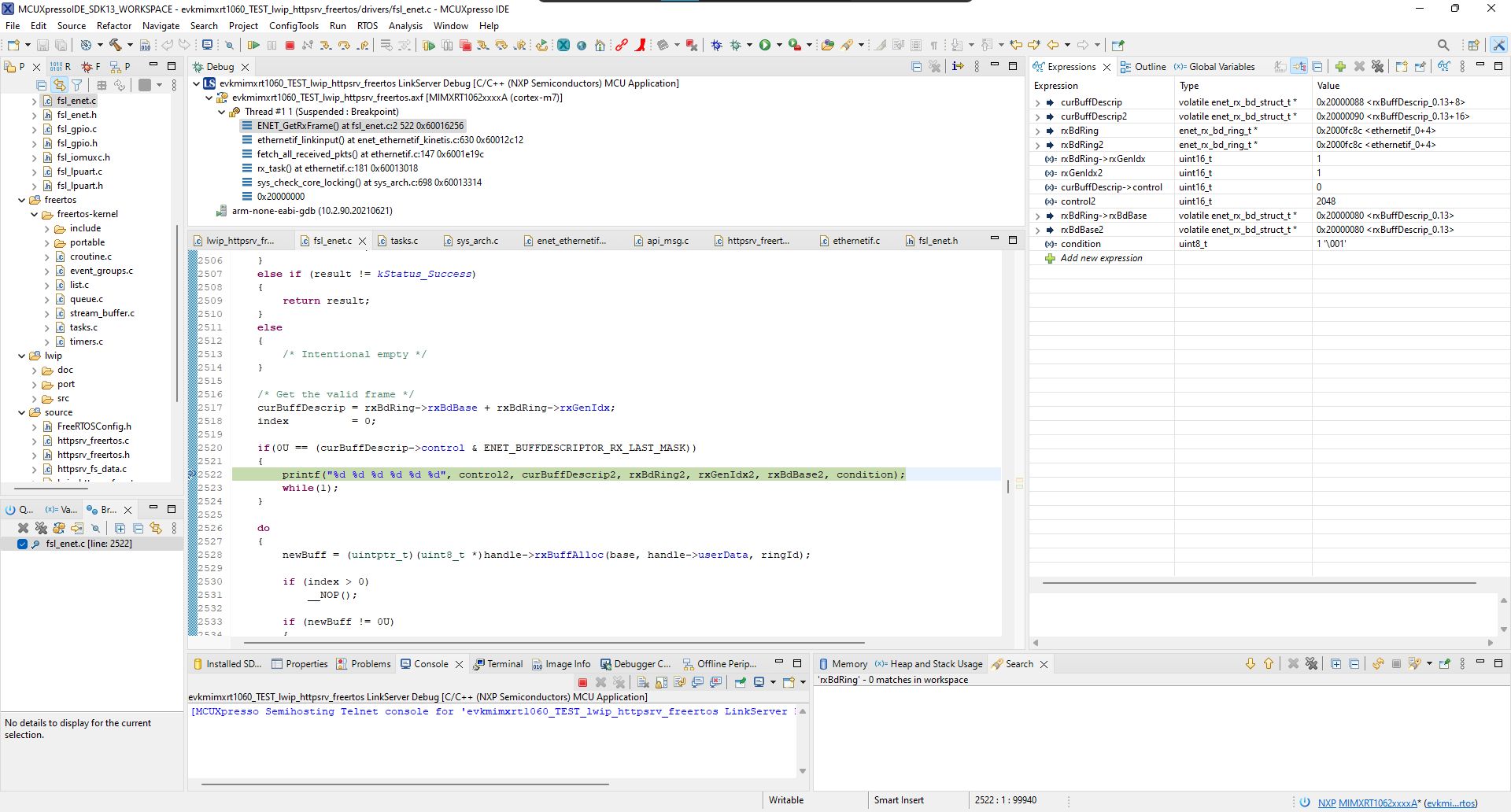Expand the curBuffDescrip expression
The height and width of the screenshot is (812, 1511).
point(1037,101)
